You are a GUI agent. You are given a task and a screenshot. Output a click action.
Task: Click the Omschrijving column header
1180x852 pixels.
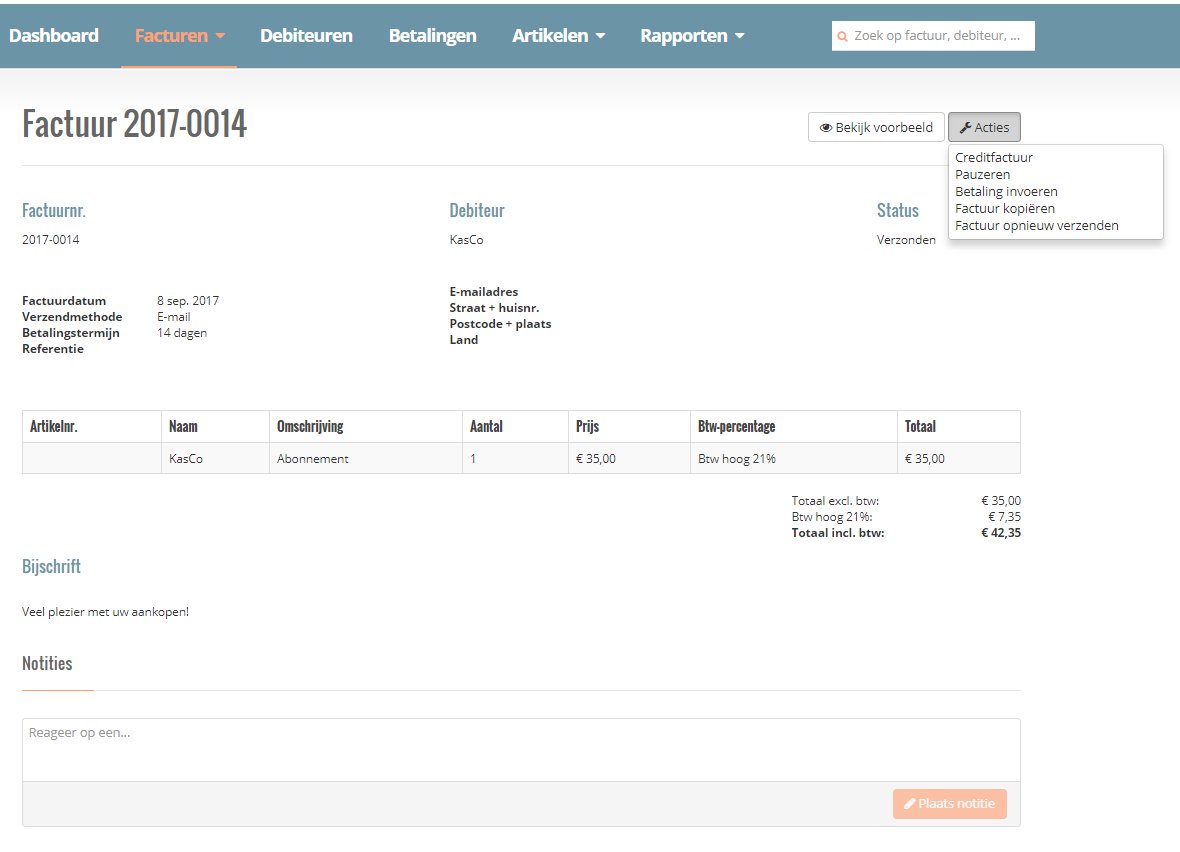pos(366,426)
